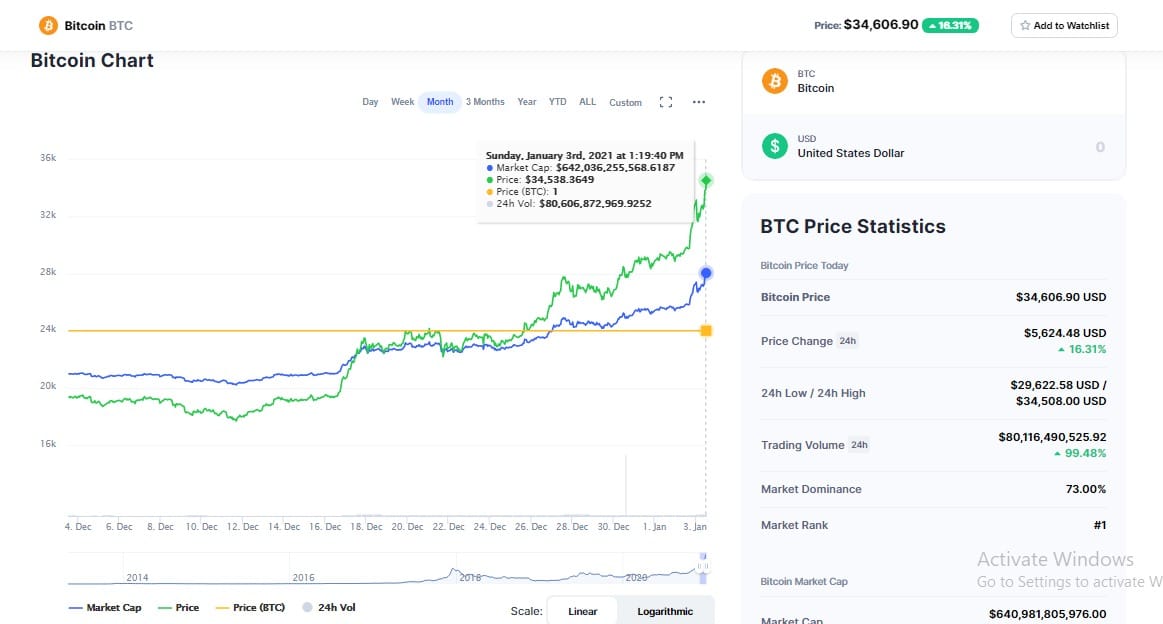Viewport: 1163px width, 624px height.
Task: Select the ALL chart range
Action: (587, 102)
